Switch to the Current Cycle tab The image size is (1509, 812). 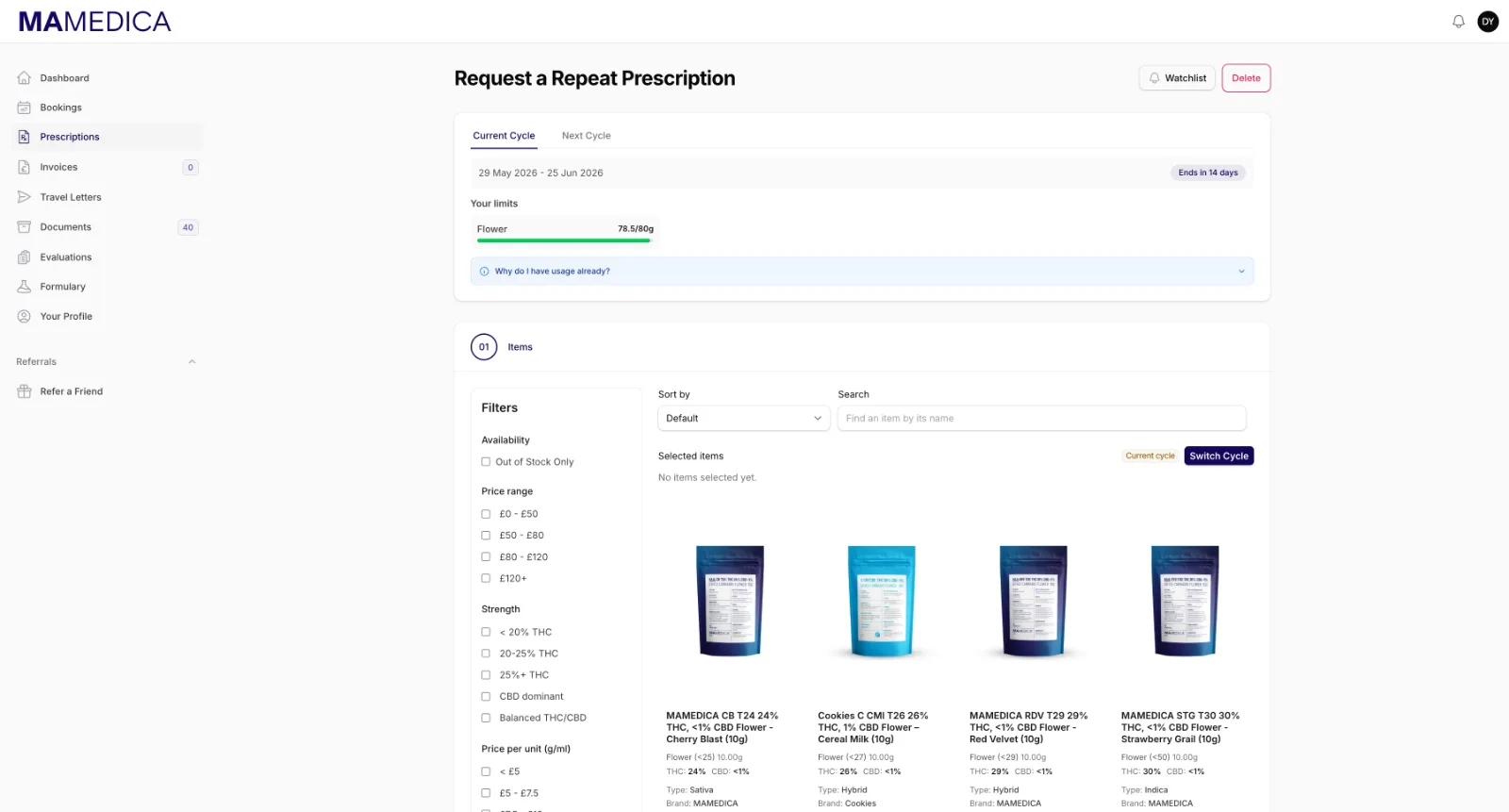[504, 136]
